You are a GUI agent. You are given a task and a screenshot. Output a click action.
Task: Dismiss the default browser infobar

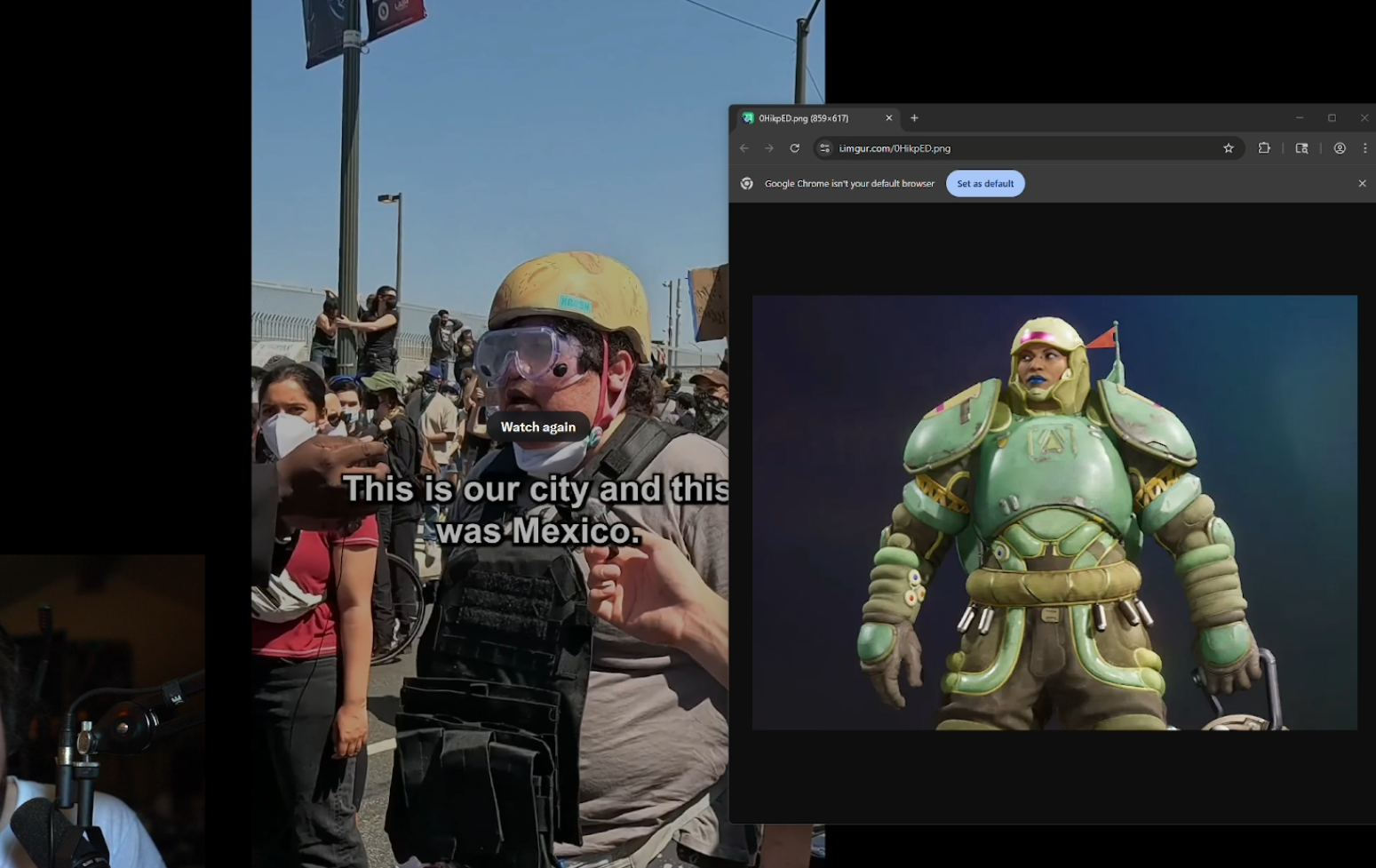(x=1362, y=184)
